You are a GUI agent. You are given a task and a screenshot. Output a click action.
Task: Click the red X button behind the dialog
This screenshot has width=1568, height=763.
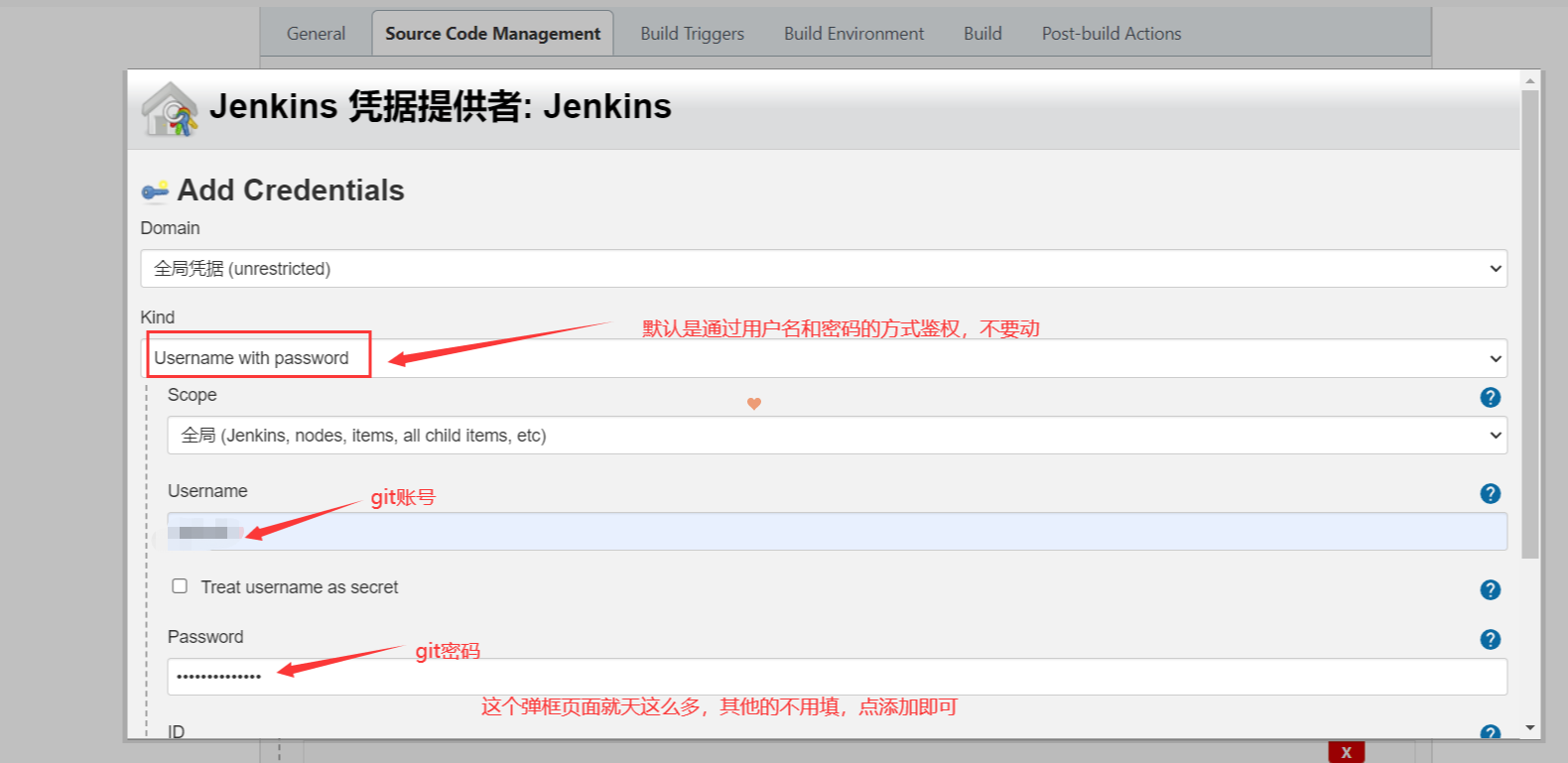(1347, 752)
